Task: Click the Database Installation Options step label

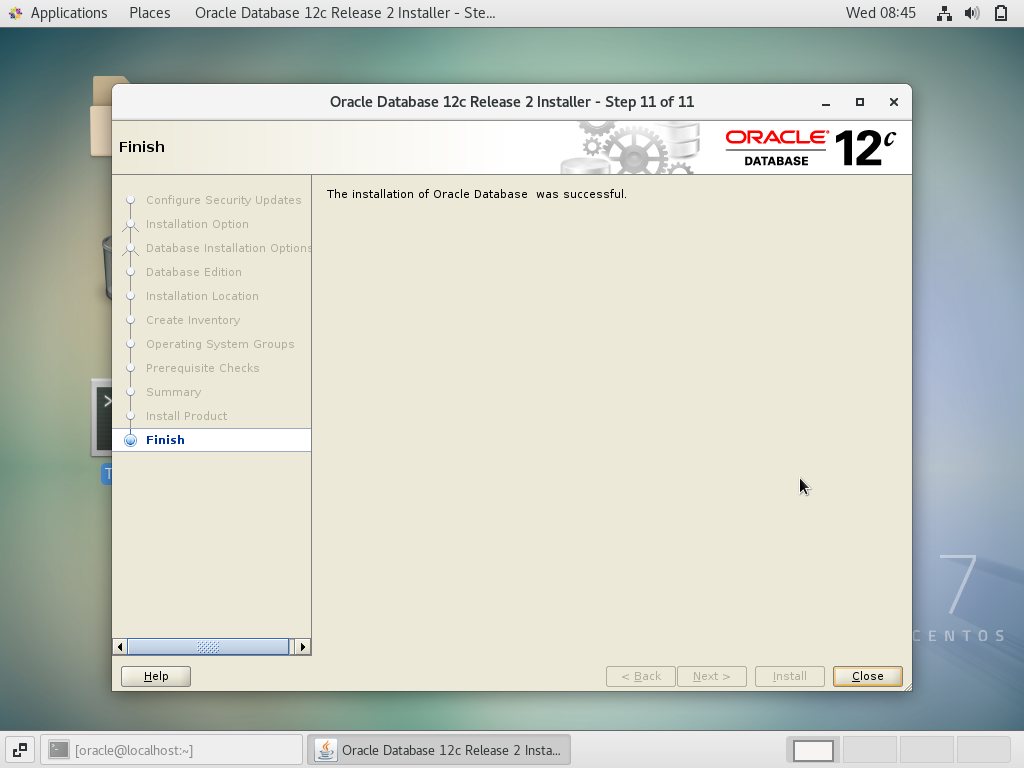Action: coord(229,248)
